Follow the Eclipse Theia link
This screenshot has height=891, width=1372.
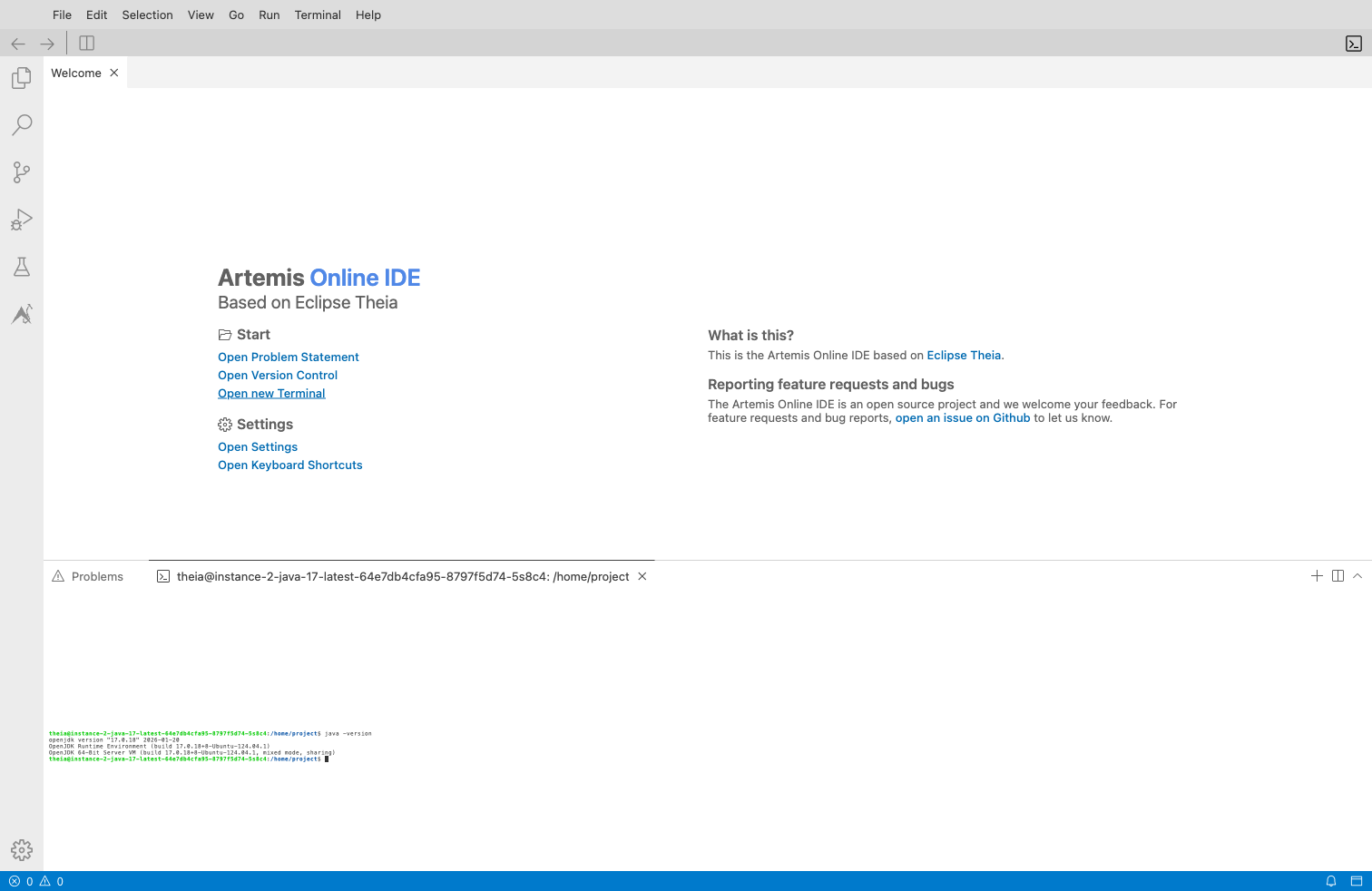pyautogui.click(x=964, y=355)
